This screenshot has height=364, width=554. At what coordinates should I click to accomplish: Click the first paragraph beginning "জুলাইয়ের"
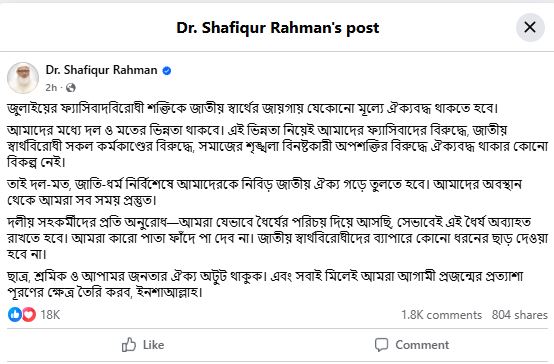pyautogui.click(x=252, y=108)
